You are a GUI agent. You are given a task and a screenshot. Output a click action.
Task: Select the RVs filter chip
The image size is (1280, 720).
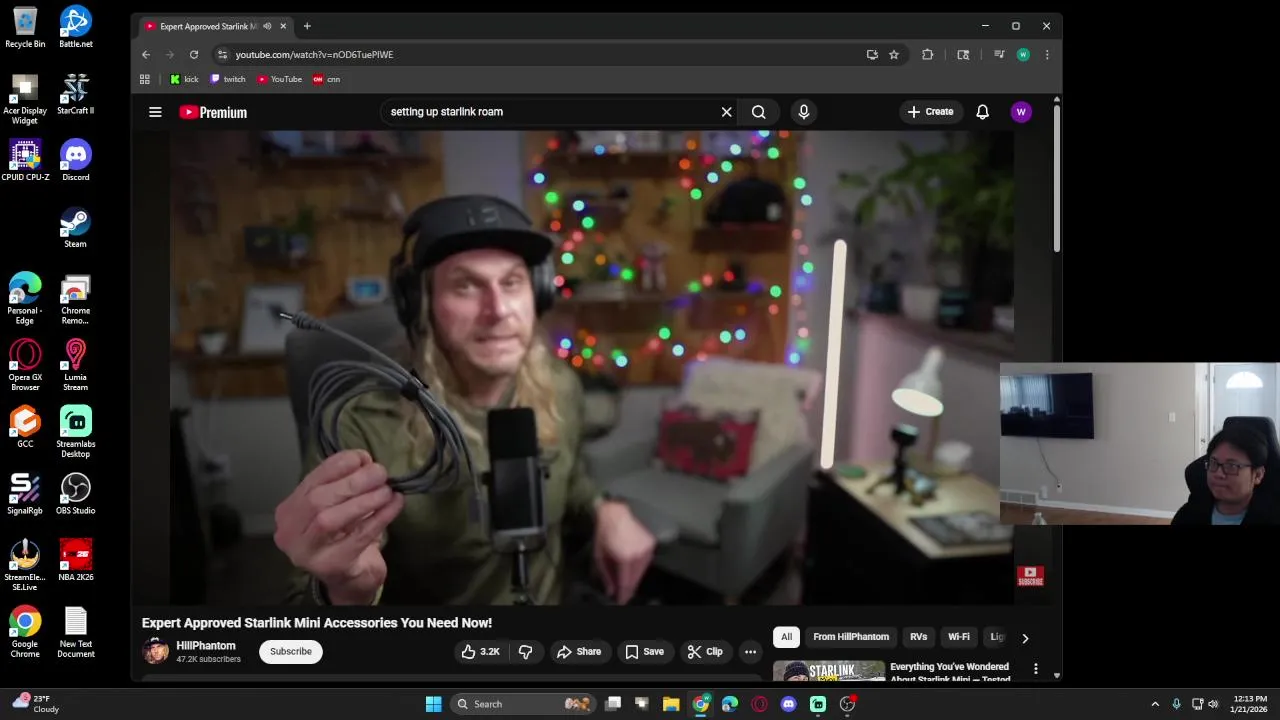point(918,637)
